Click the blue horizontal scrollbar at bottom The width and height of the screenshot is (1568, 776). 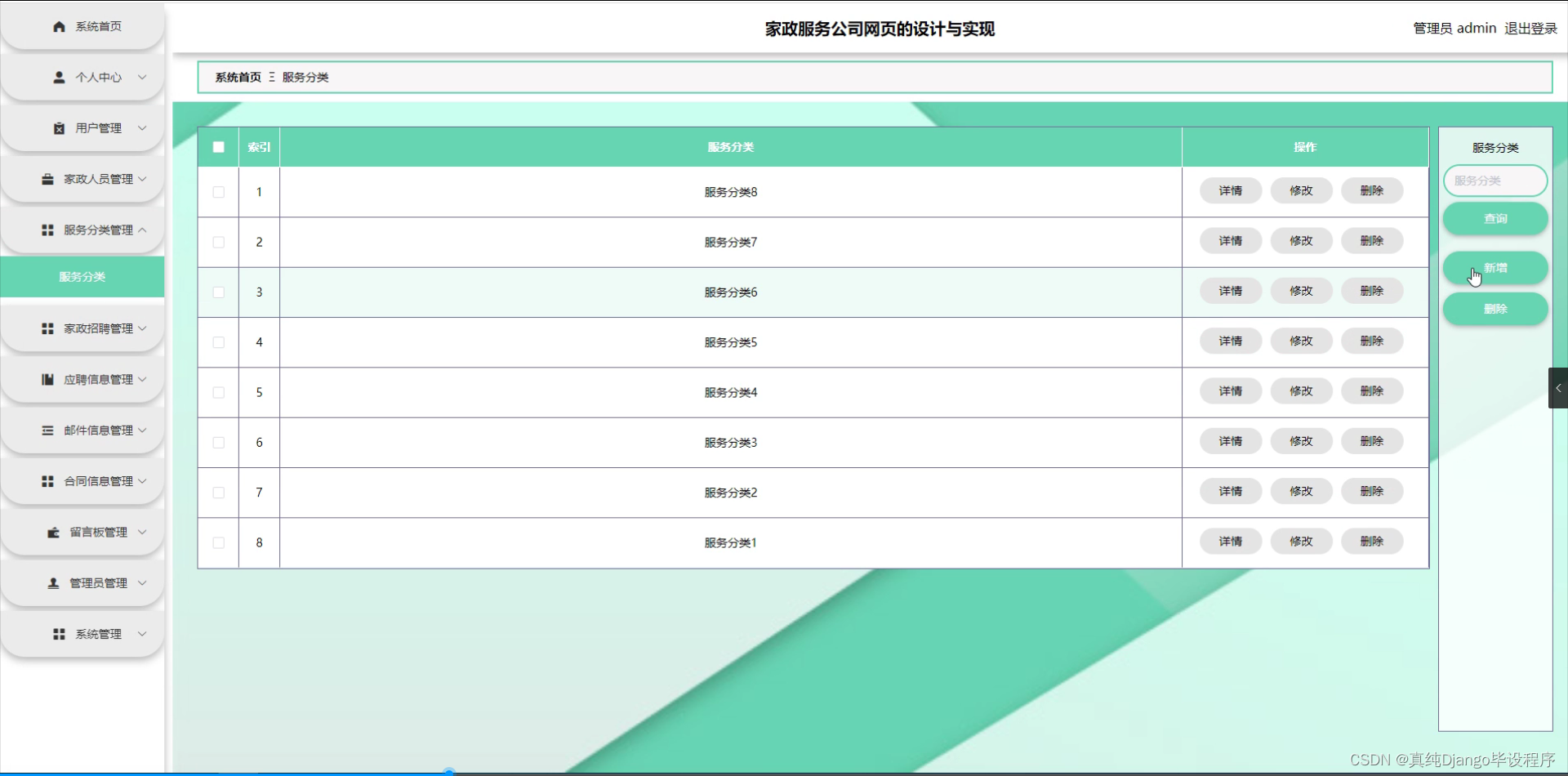click(x=448, y=770)
